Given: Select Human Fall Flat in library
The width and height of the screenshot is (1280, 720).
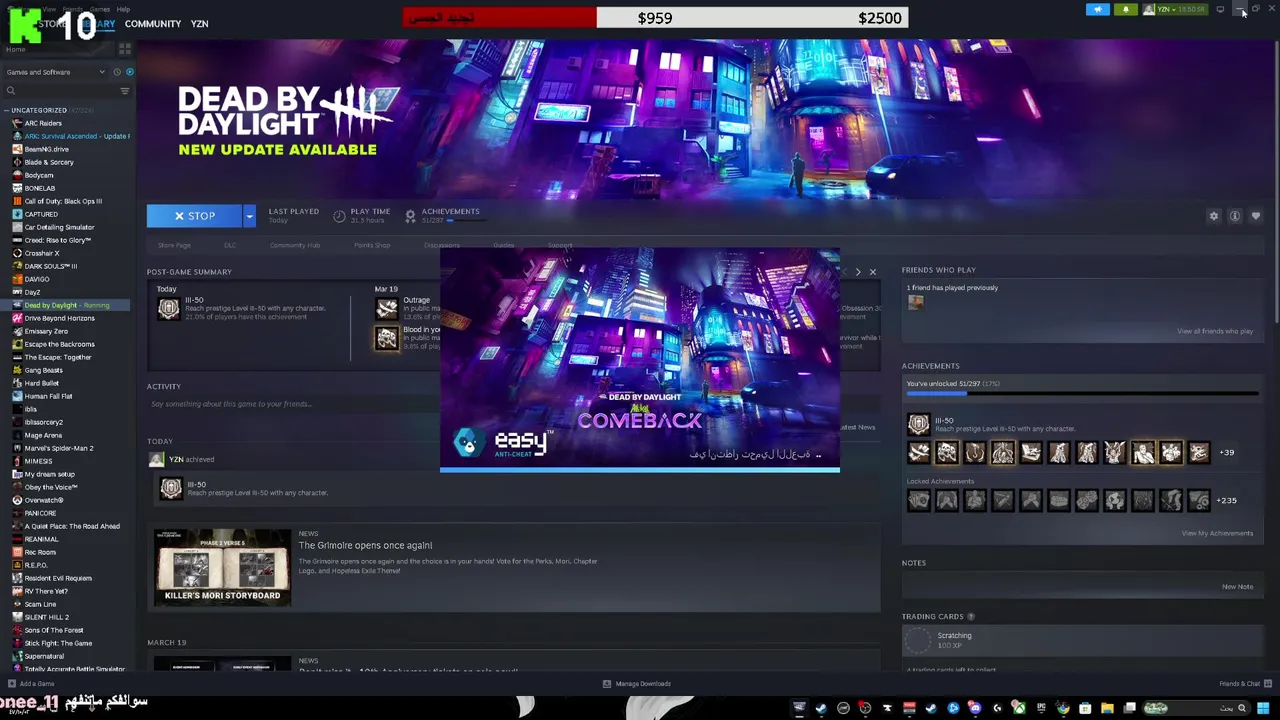Looking at the screenshot, I should click(48, 396).
